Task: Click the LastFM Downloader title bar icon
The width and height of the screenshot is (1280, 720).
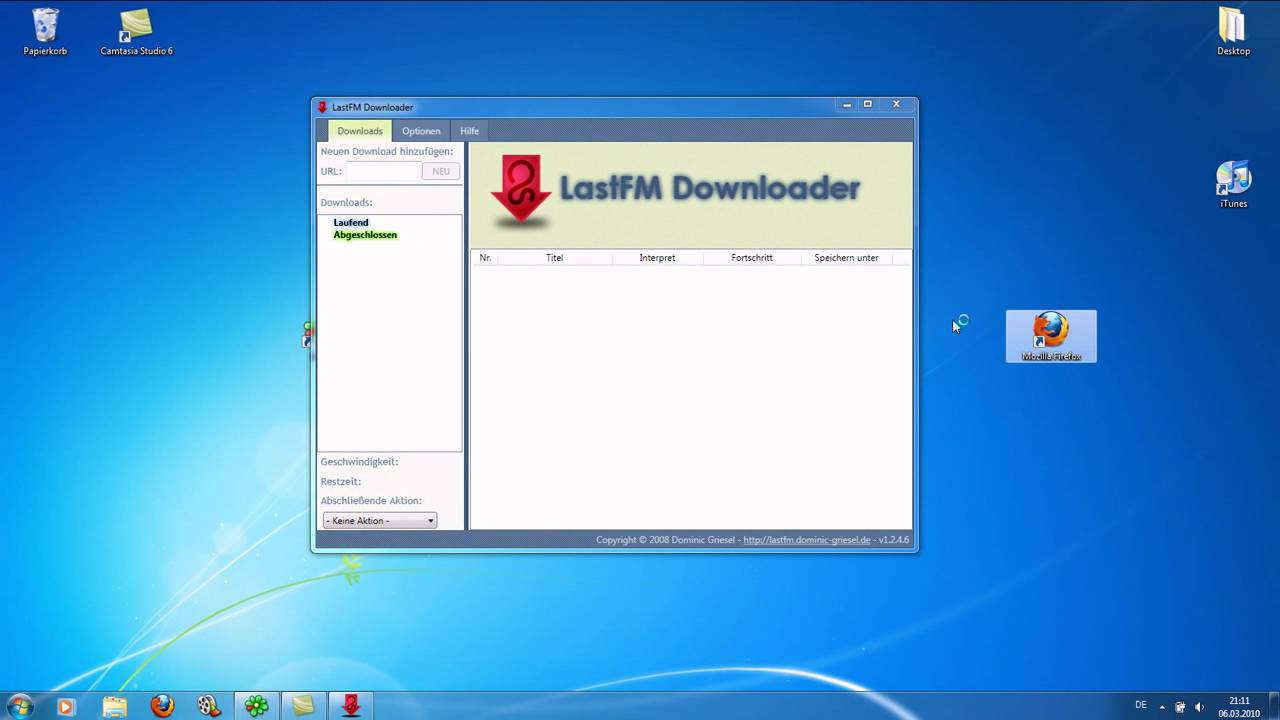Action: (x=322, y=107)
